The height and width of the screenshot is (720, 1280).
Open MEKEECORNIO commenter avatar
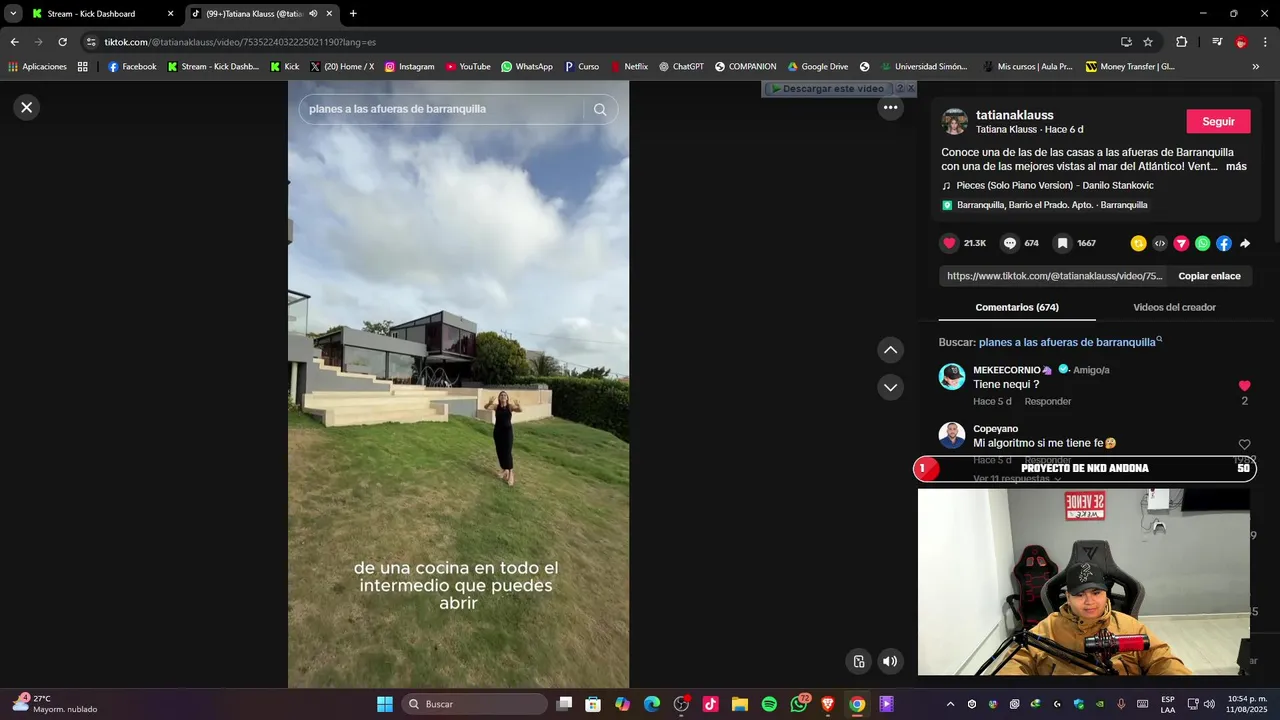coord(952,377)
